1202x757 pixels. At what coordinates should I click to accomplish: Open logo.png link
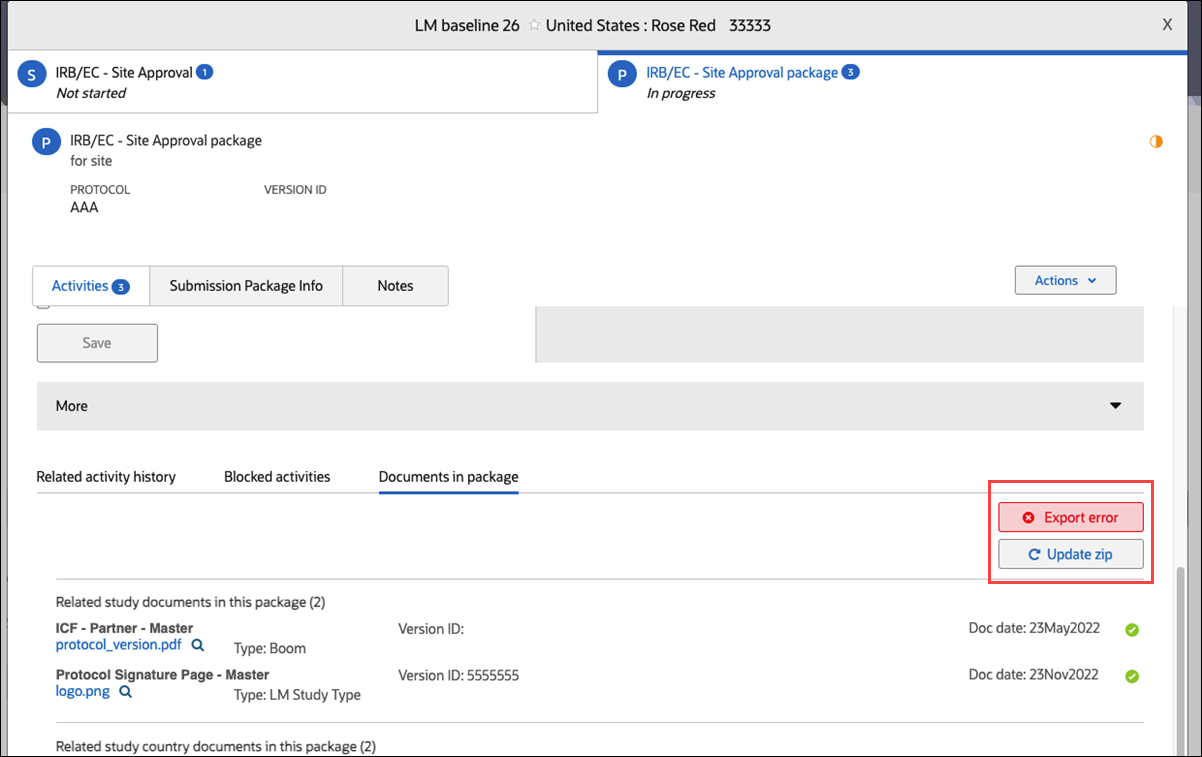pyautogui.click(x=83, y=691)
